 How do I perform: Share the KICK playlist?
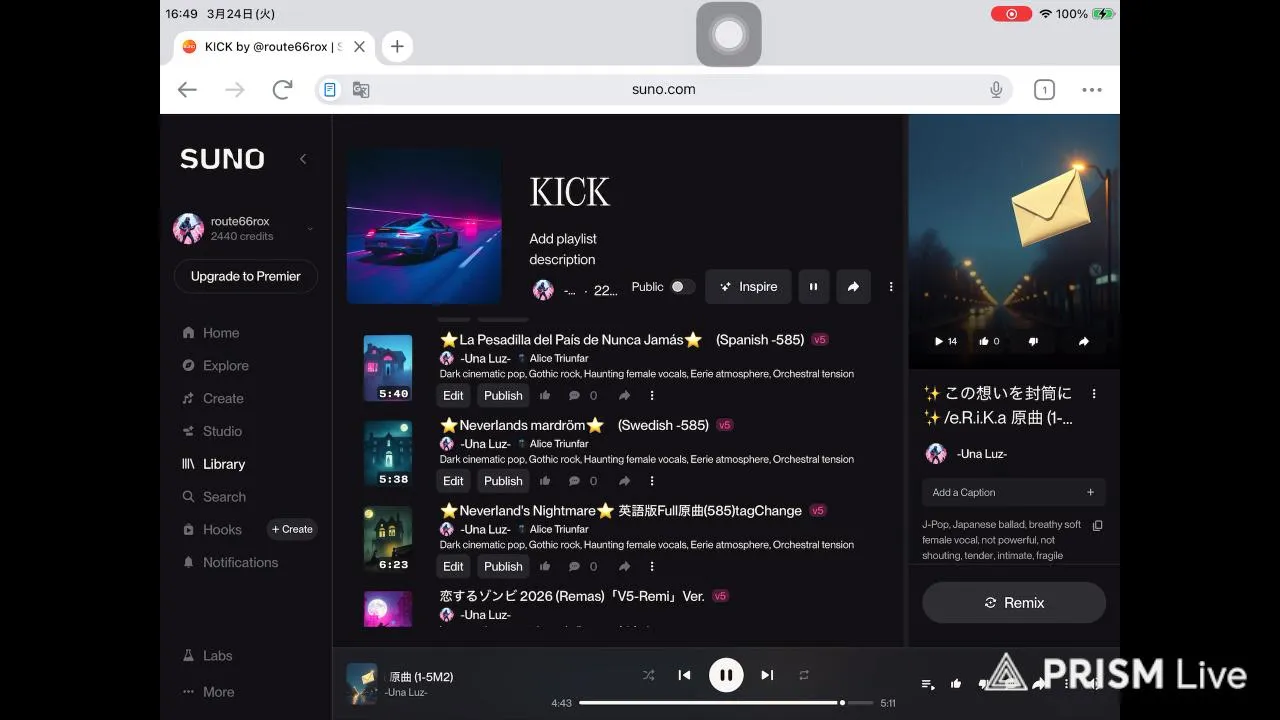(853, 287)
